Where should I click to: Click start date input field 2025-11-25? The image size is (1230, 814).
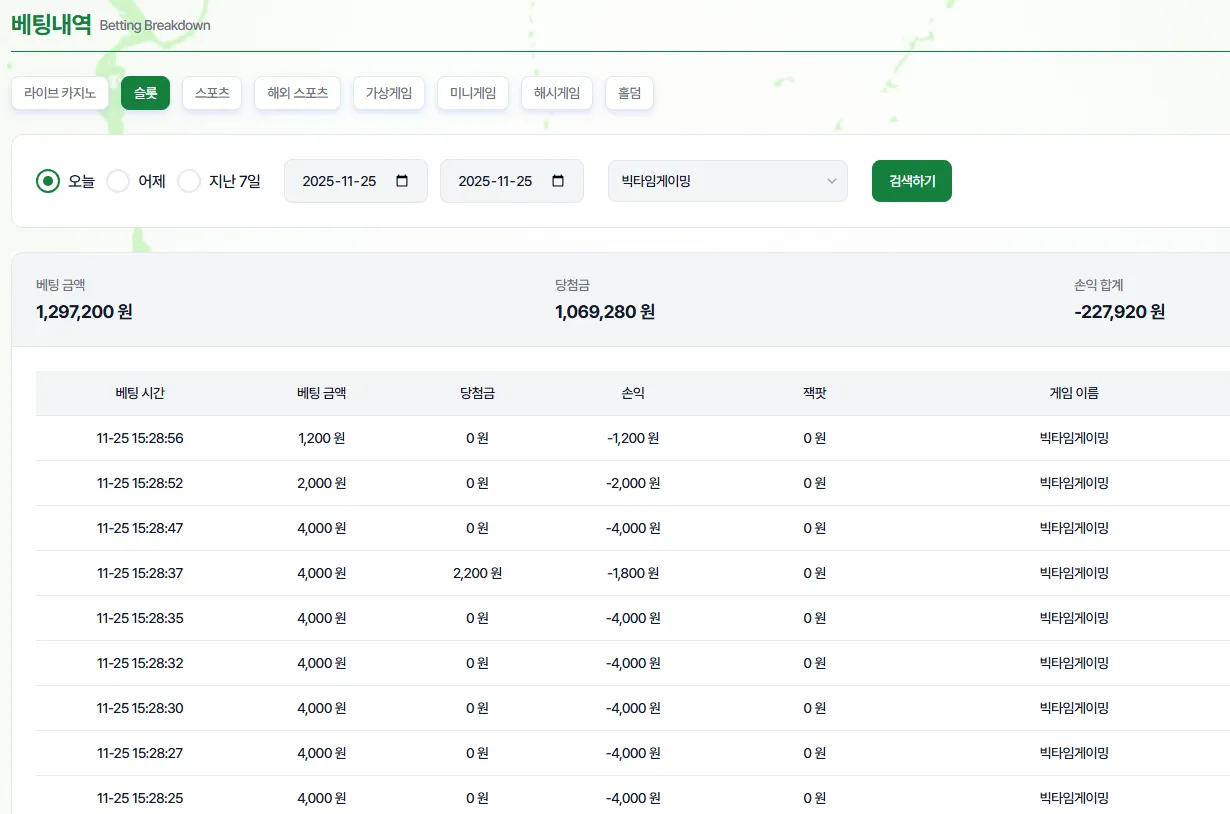pyautogui.click(x=356, y=181)
